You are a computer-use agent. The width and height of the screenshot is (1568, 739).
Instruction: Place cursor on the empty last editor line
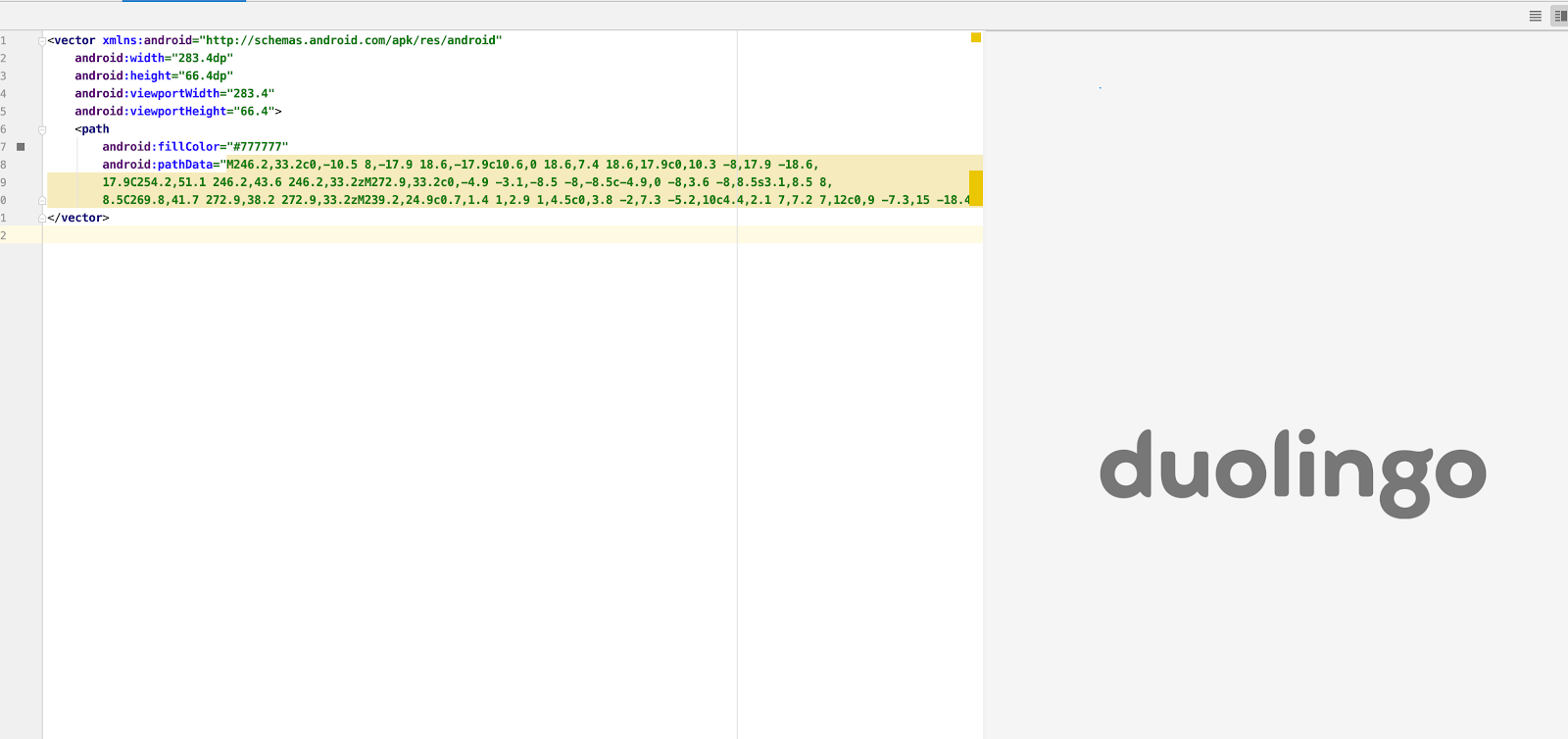[x=513, y=235]
